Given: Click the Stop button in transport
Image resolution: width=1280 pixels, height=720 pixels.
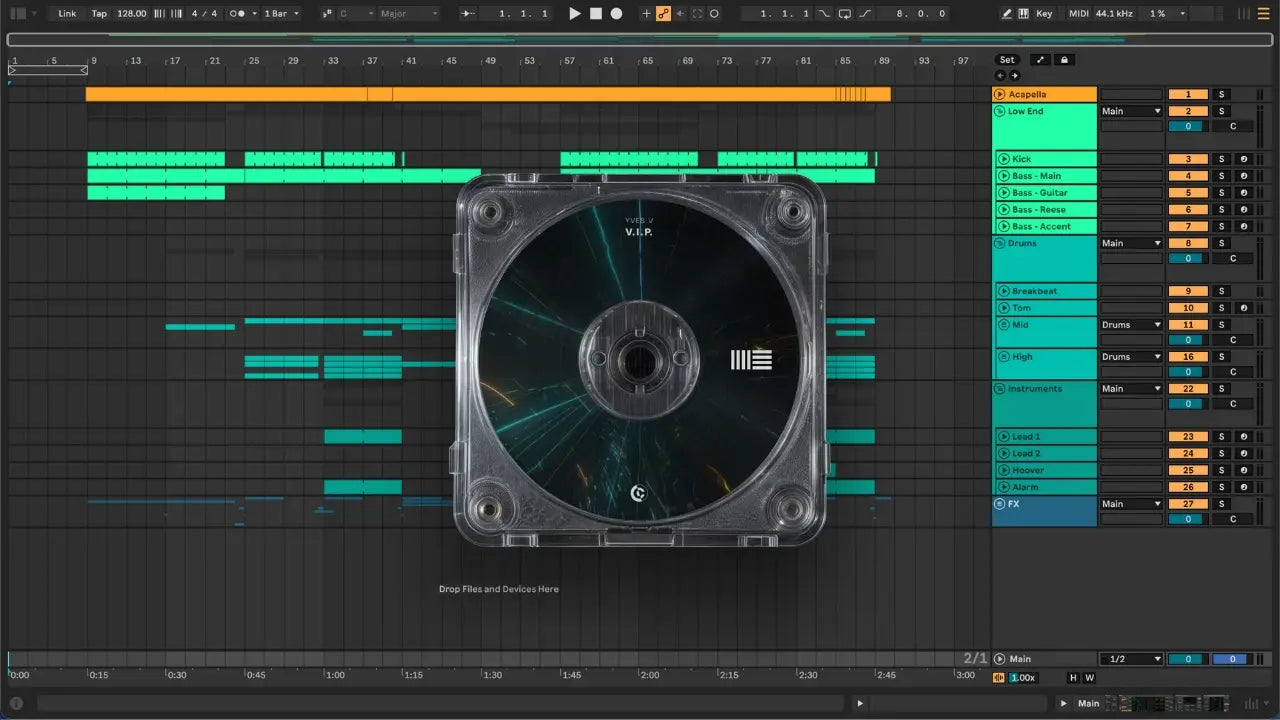Looking at the screenshot, I should (x=595, y=14).
